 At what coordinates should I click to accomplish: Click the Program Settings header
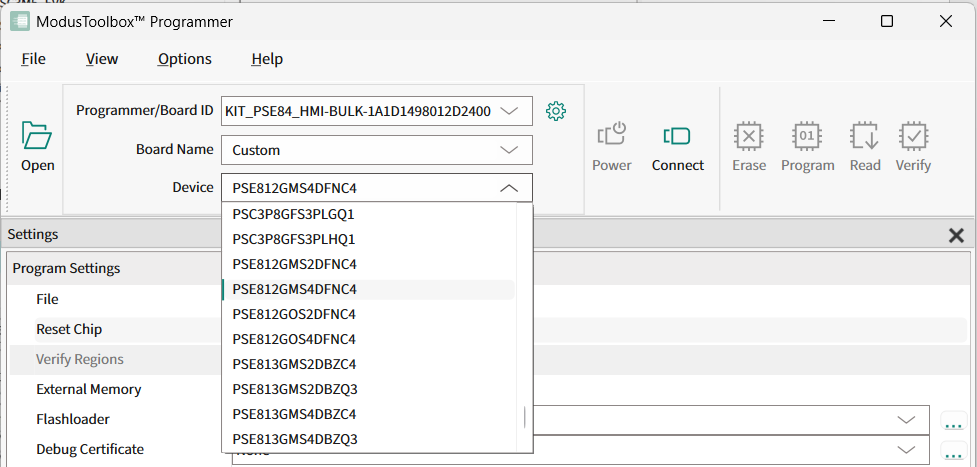[x=67, y=268]
